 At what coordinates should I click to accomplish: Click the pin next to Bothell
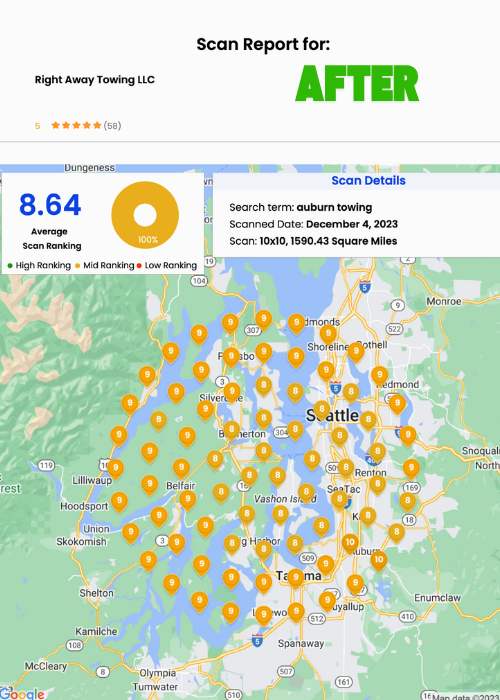[355, 353]
